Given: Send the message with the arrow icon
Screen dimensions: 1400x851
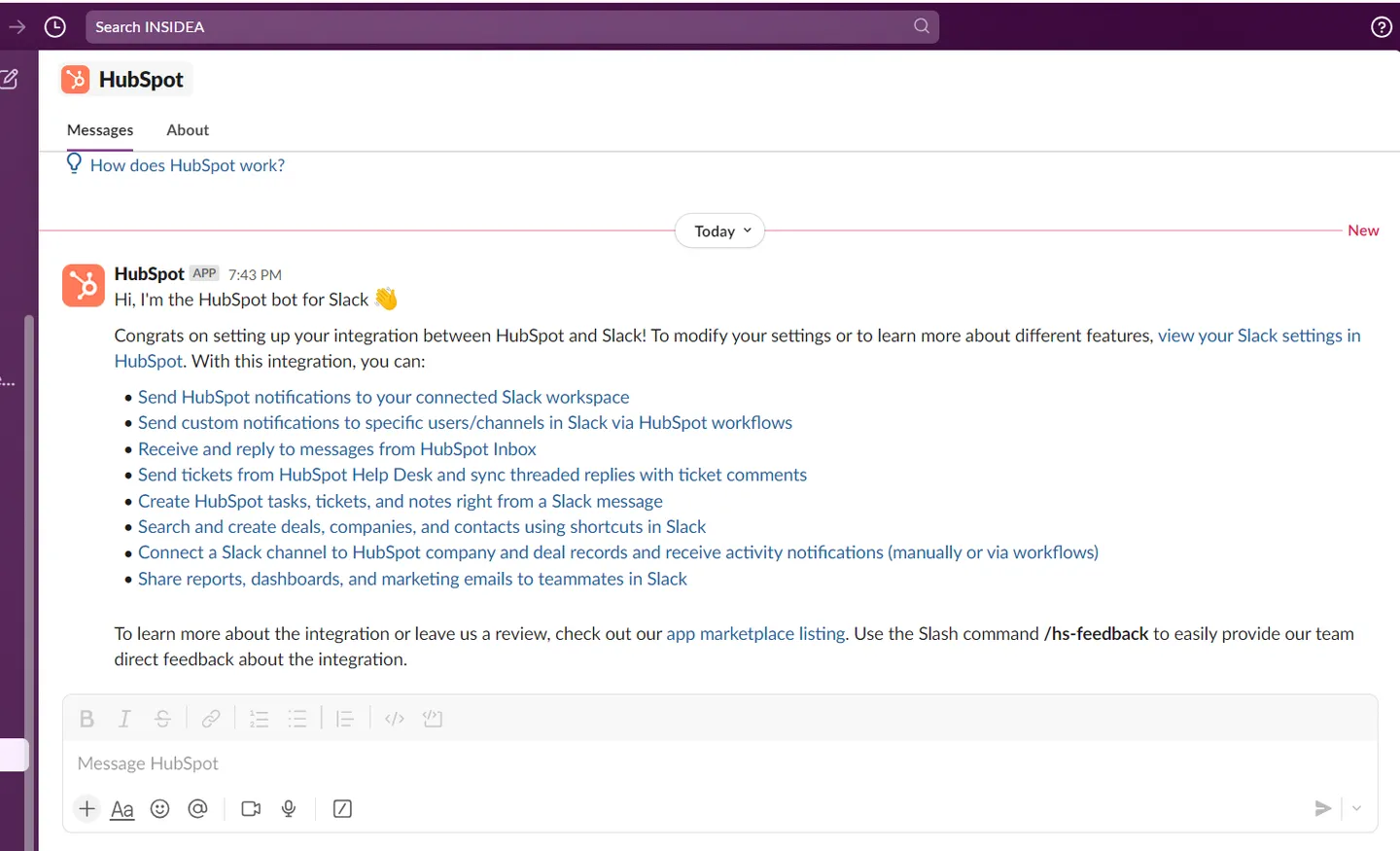Looking at the screenshot, I should pyautogui.click(x=1322, y=808).
